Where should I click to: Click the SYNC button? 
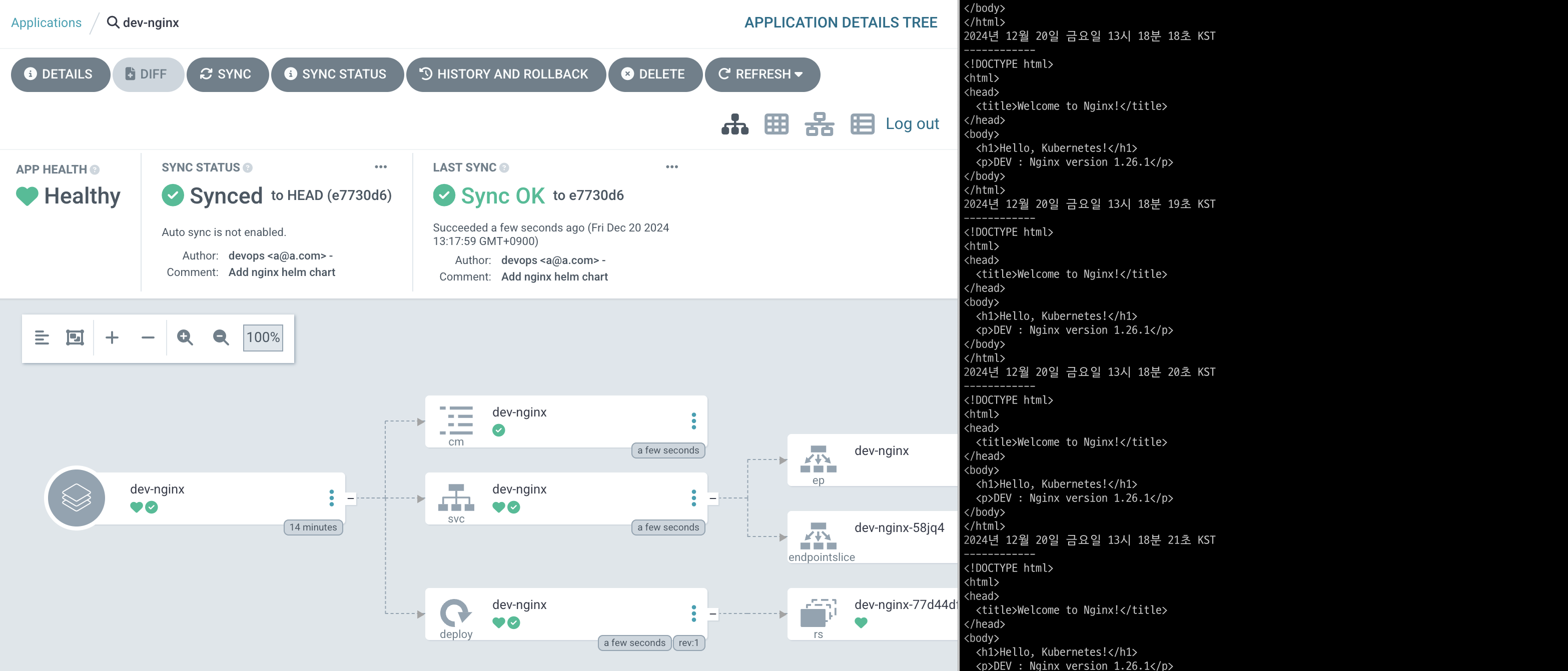coord(227,74)
